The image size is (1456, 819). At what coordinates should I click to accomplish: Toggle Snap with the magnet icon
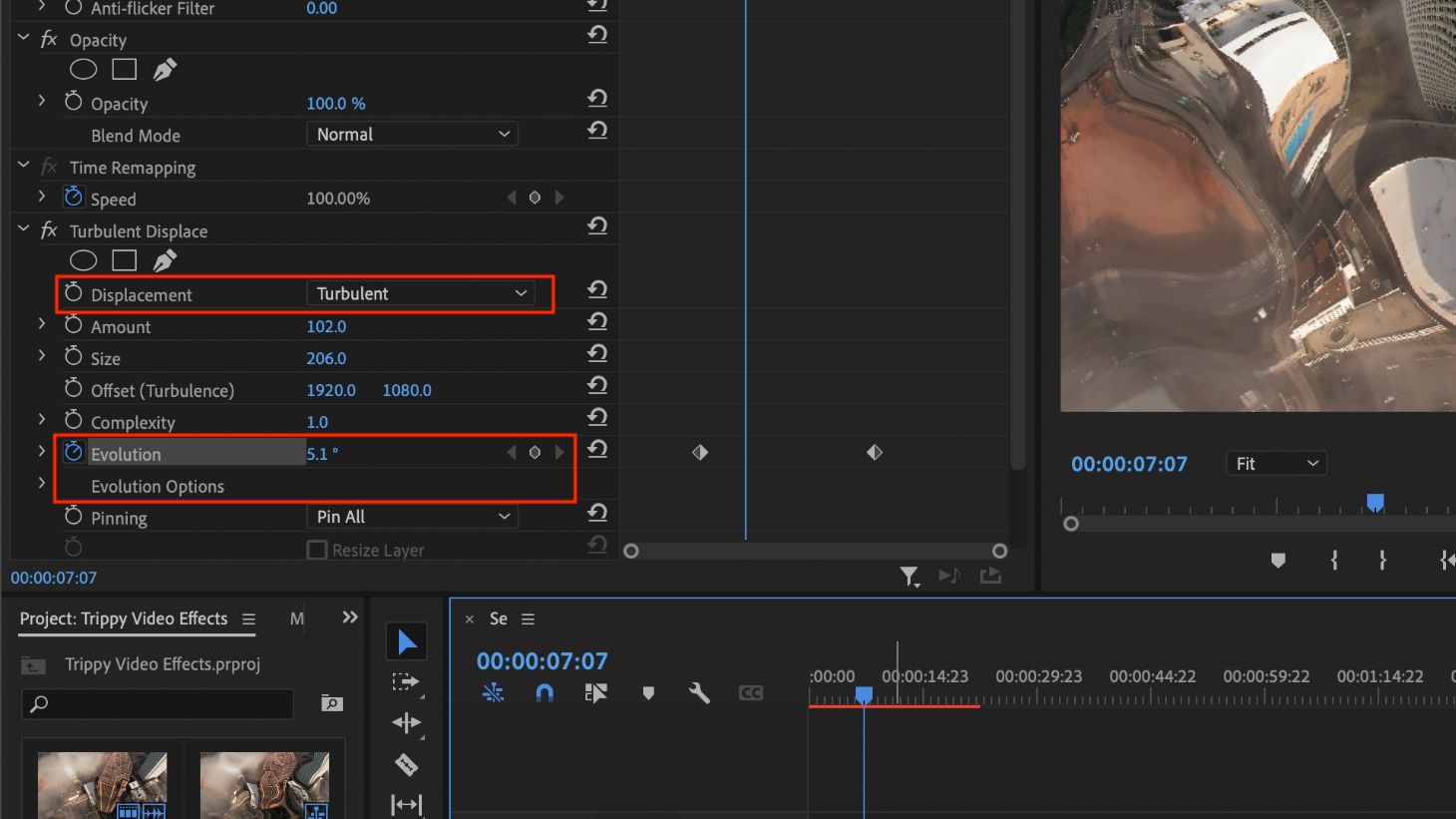pyautogui.click(x=545, y=692)
